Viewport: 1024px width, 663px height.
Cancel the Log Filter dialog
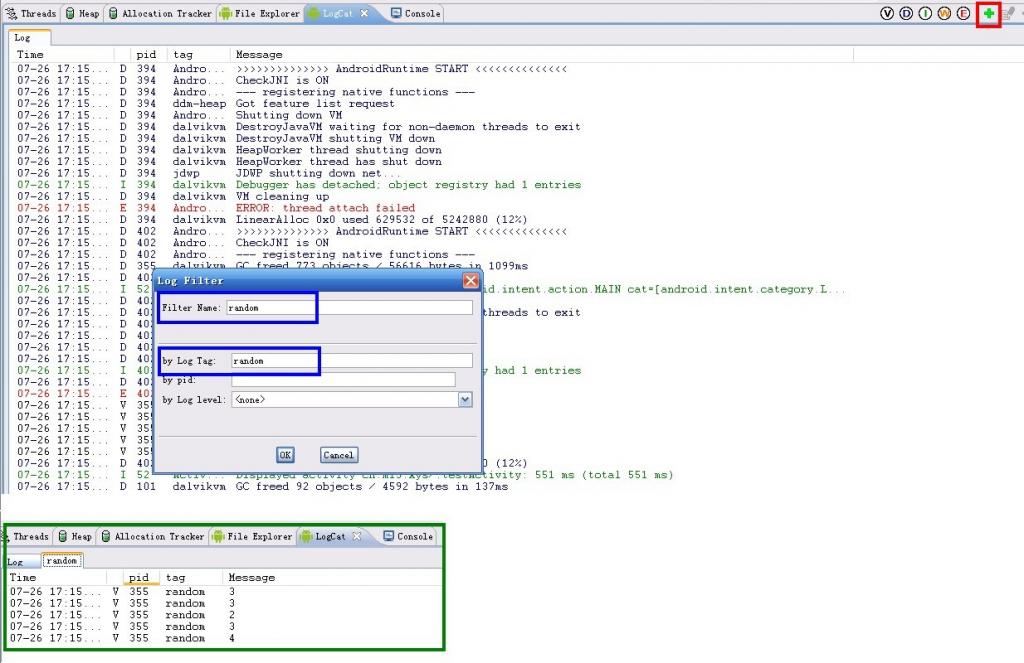(x=339, y=455)
